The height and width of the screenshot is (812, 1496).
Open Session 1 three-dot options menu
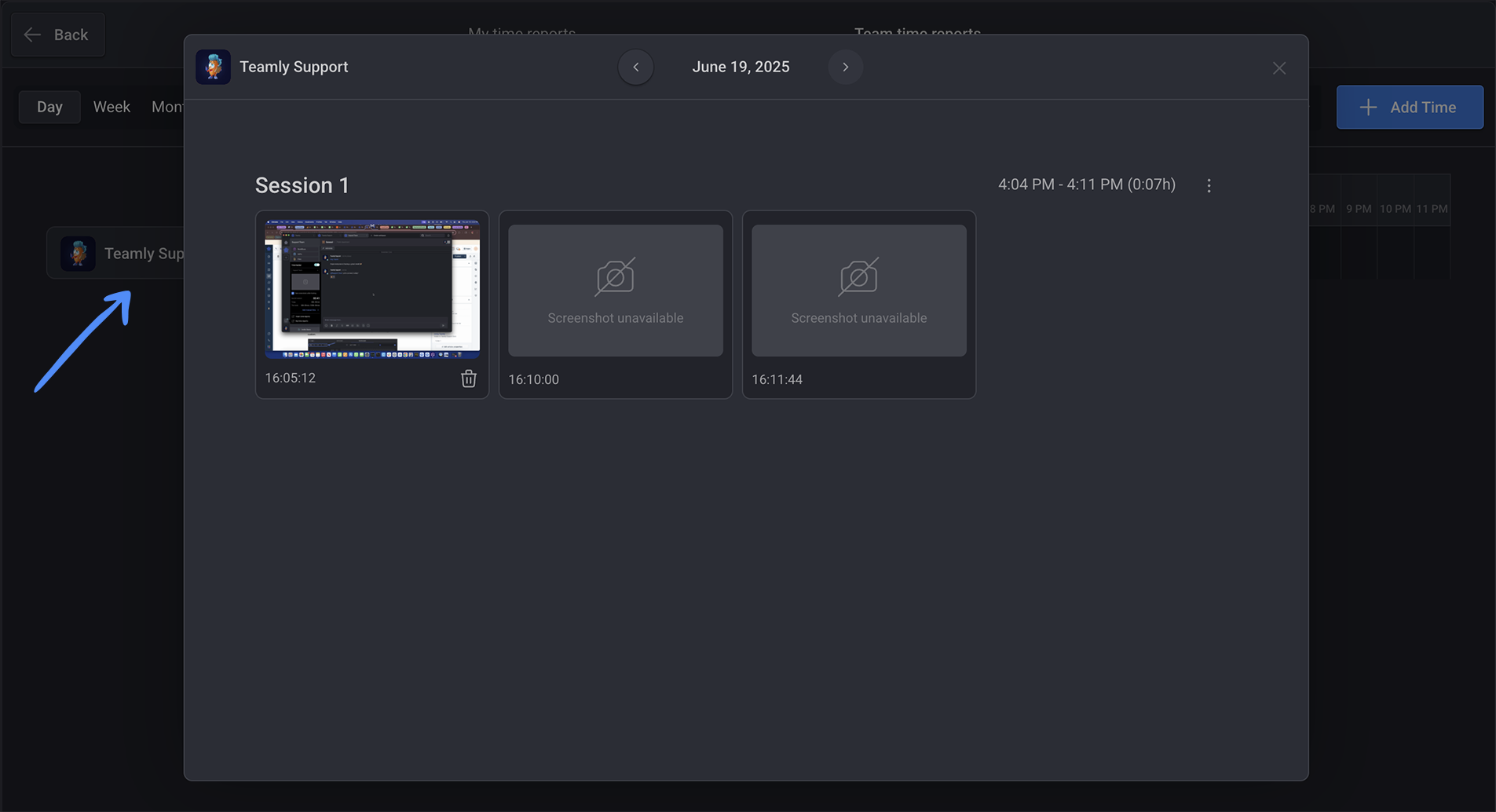click(x=1209, y=185)
